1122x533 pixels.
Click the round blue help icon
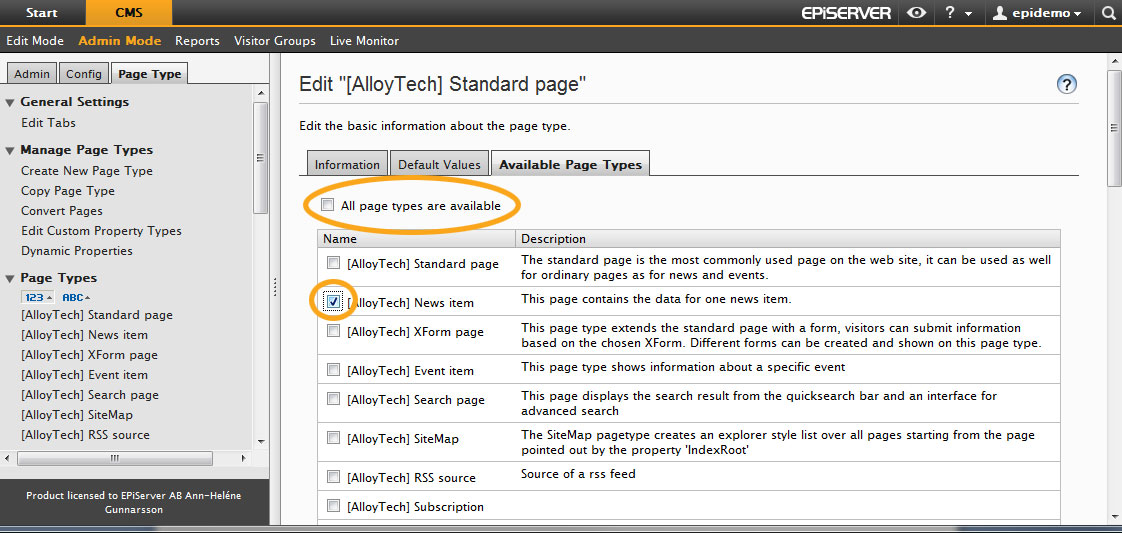click(x=1066, y=85)
